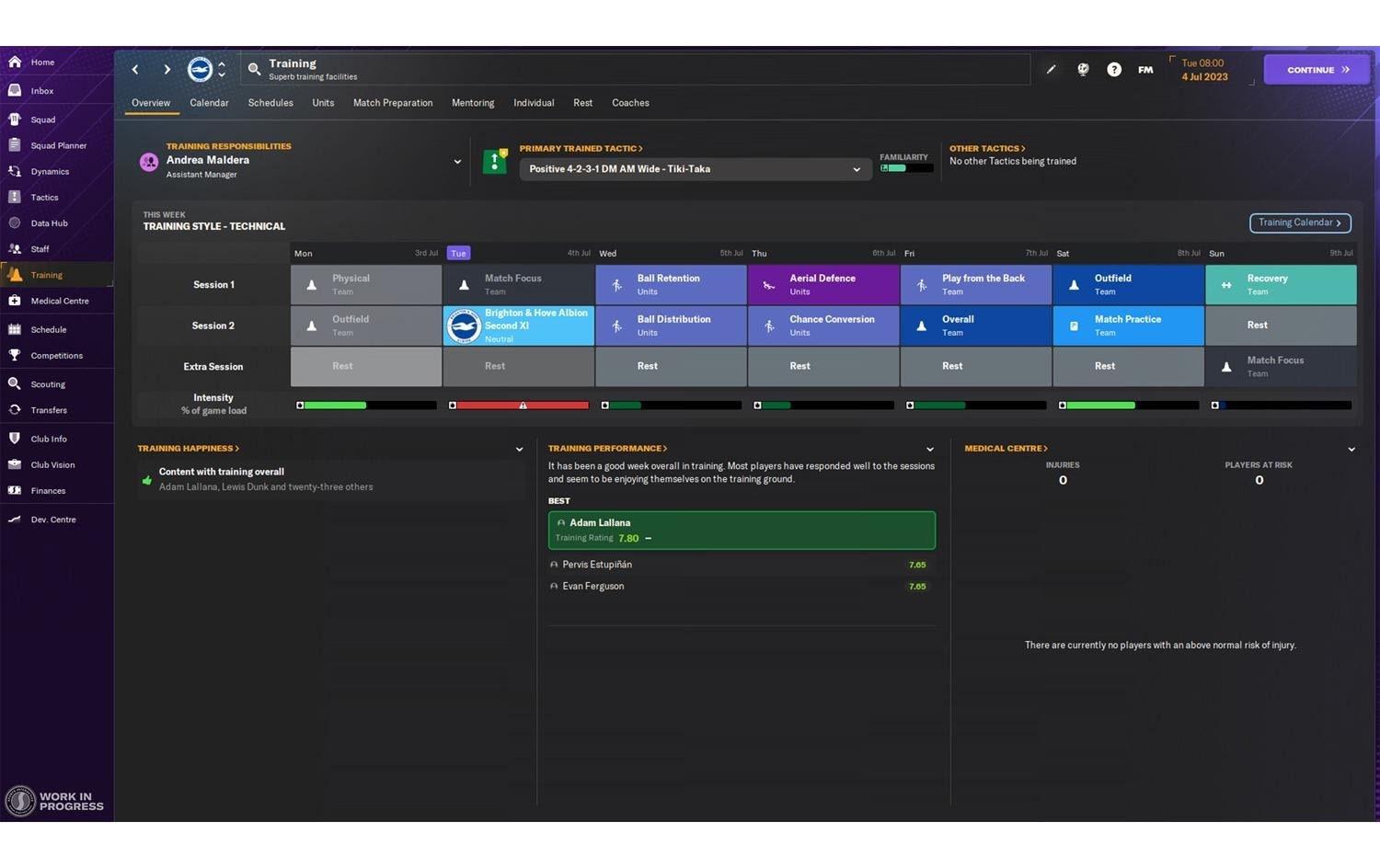
Task: Go to Scouting in the sidebar
Action: point(48,384)
